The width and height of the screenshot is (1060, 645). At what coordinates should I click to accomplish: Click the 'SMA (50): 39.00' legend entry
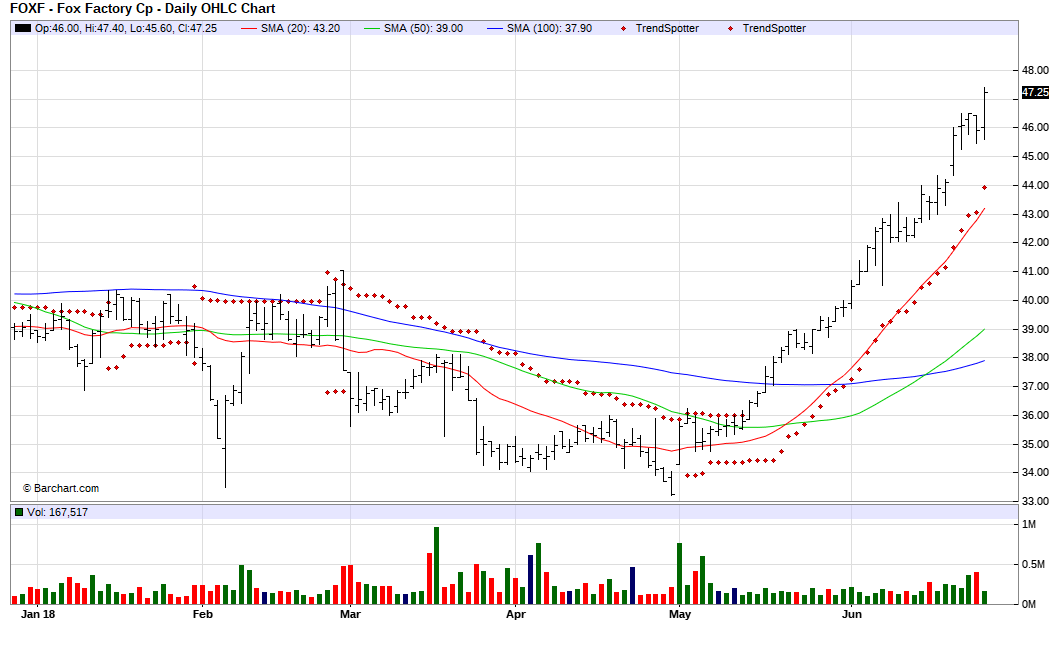pyautogui.click(x=423, y=28)
